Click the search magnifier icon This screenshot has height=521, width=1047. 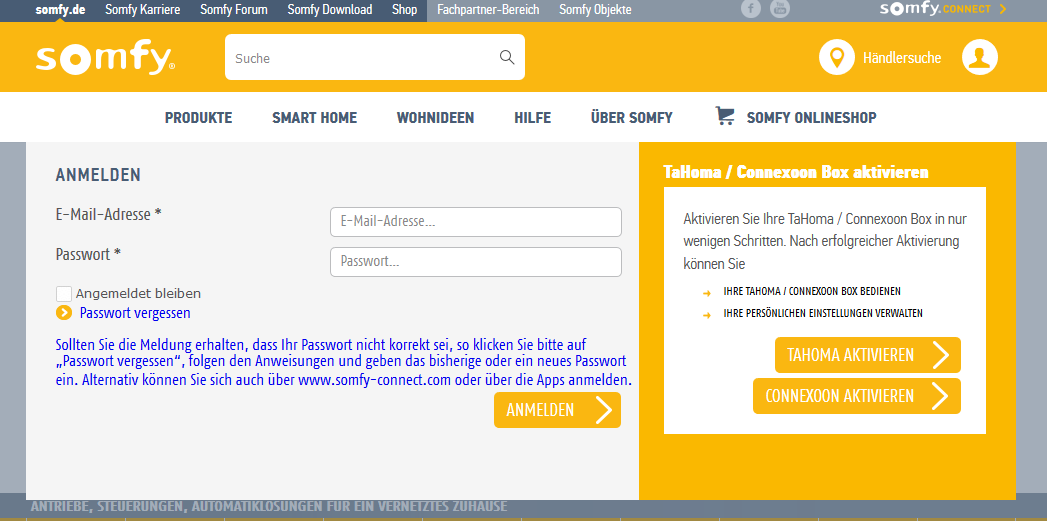[507, 57]
